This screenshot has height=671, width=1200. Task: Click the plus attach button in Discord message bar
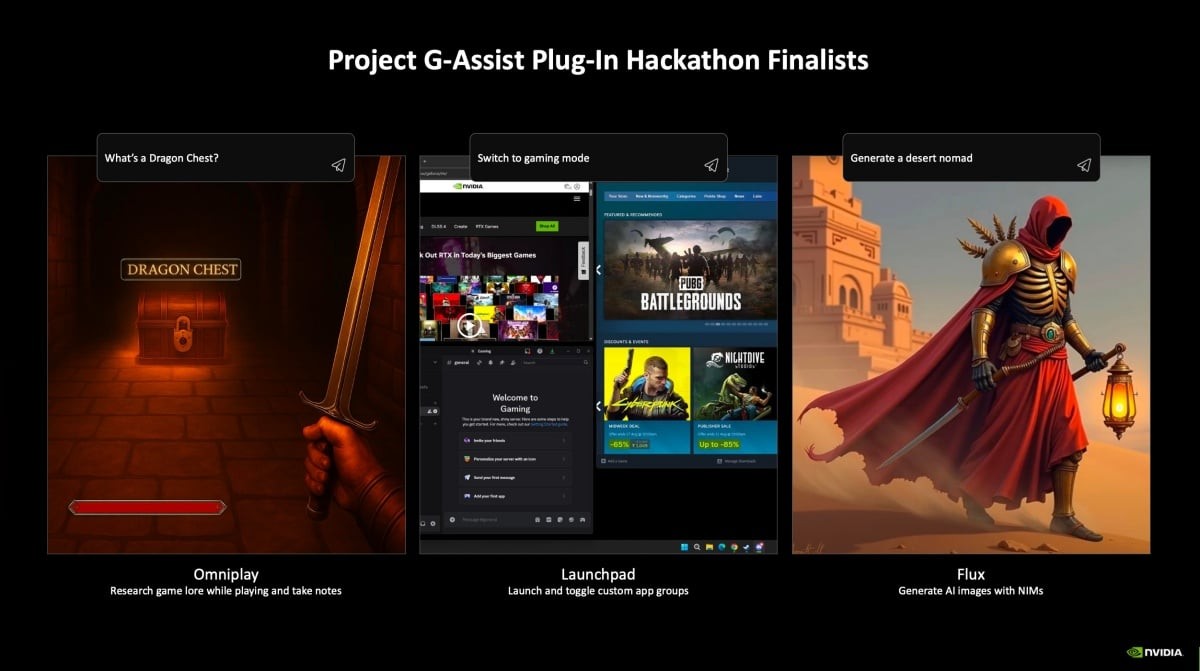tap(452, 520)
